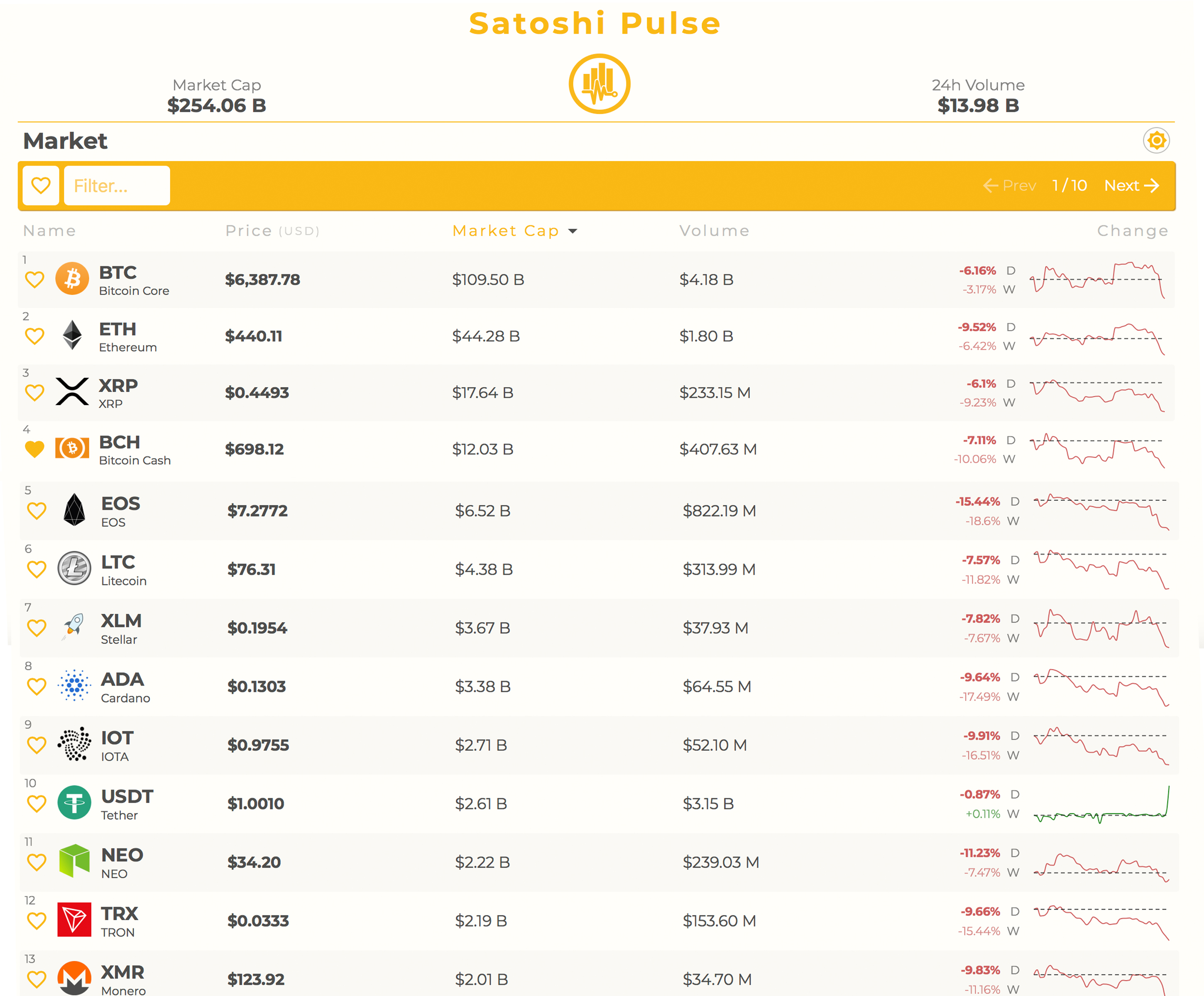Screen dimensions: 1204x996
Task: Click the Tether USDT green icon
Action: click(74, 802)
